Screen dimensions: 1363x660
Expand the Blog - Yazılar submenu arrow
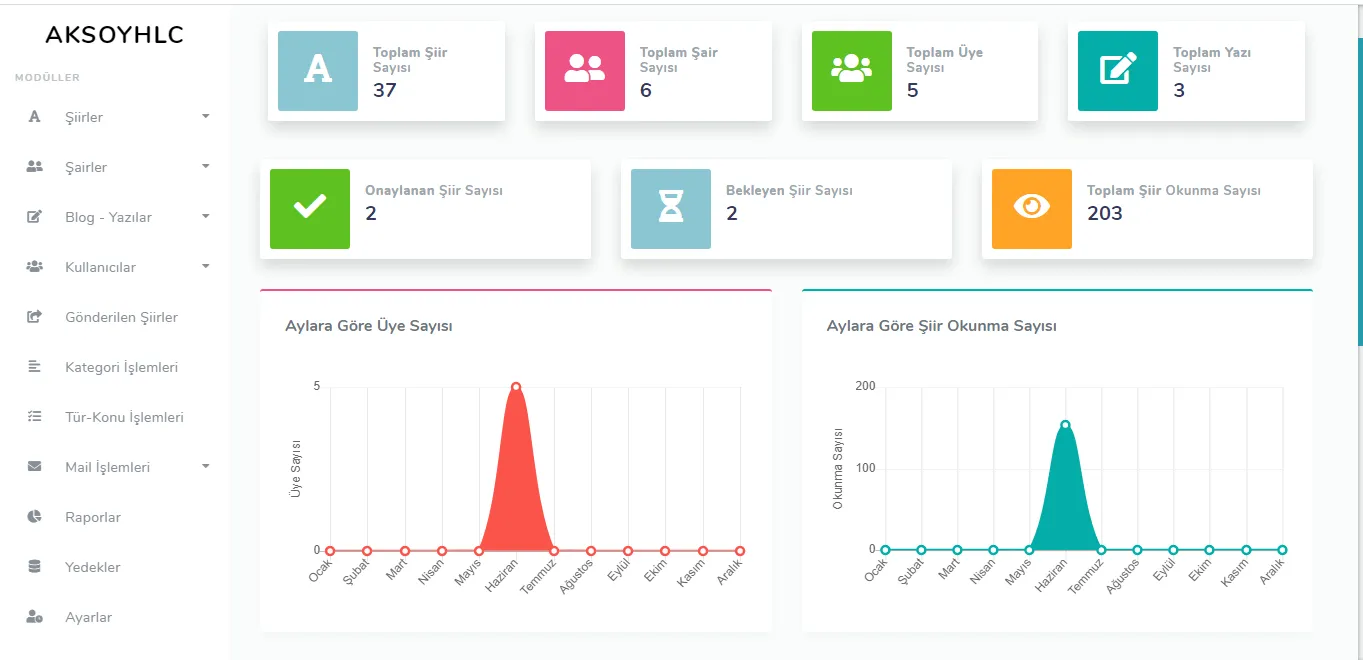click(x=206, y=216)
